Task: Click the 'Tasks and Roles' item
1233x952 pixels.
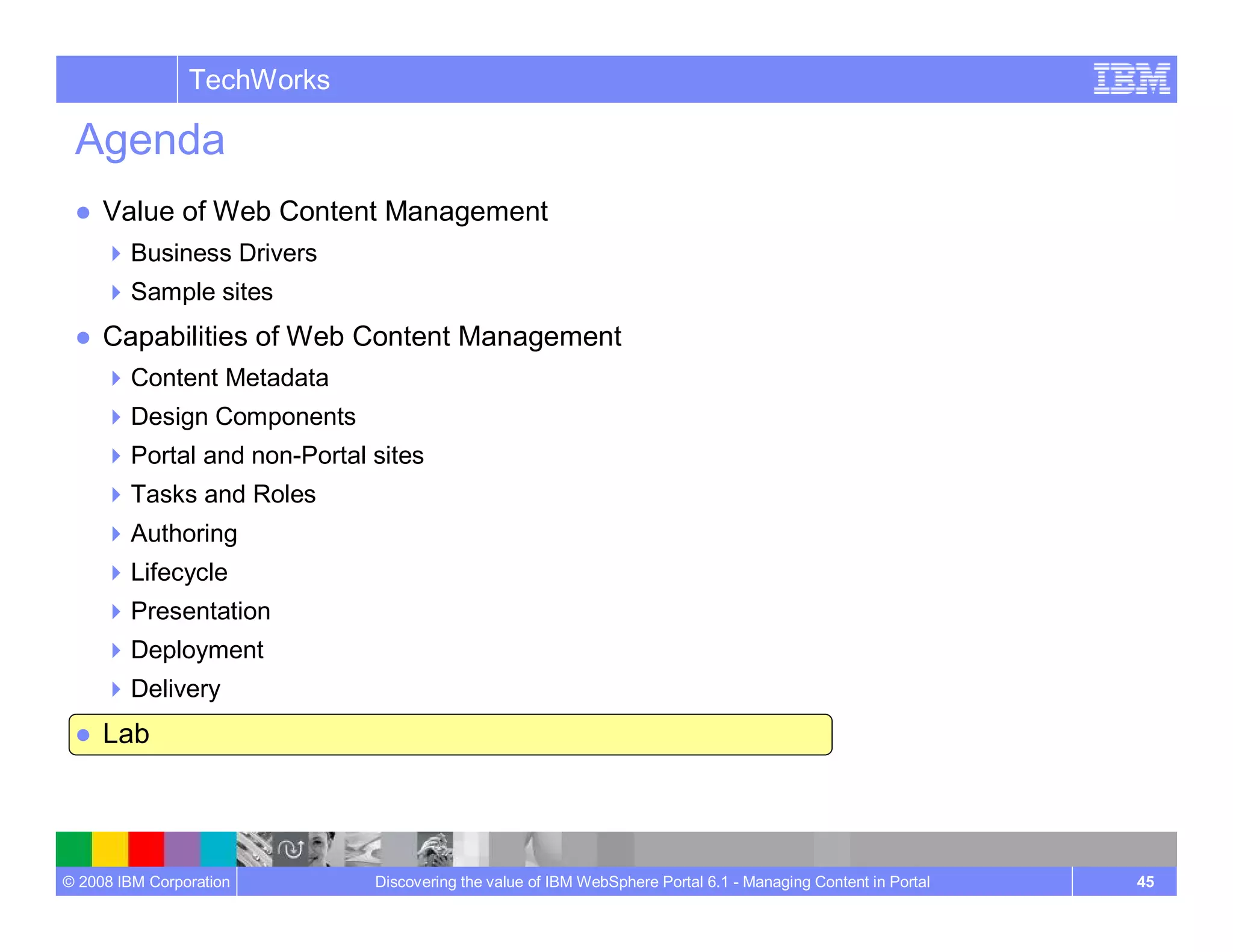Action: tap(223, 495)
